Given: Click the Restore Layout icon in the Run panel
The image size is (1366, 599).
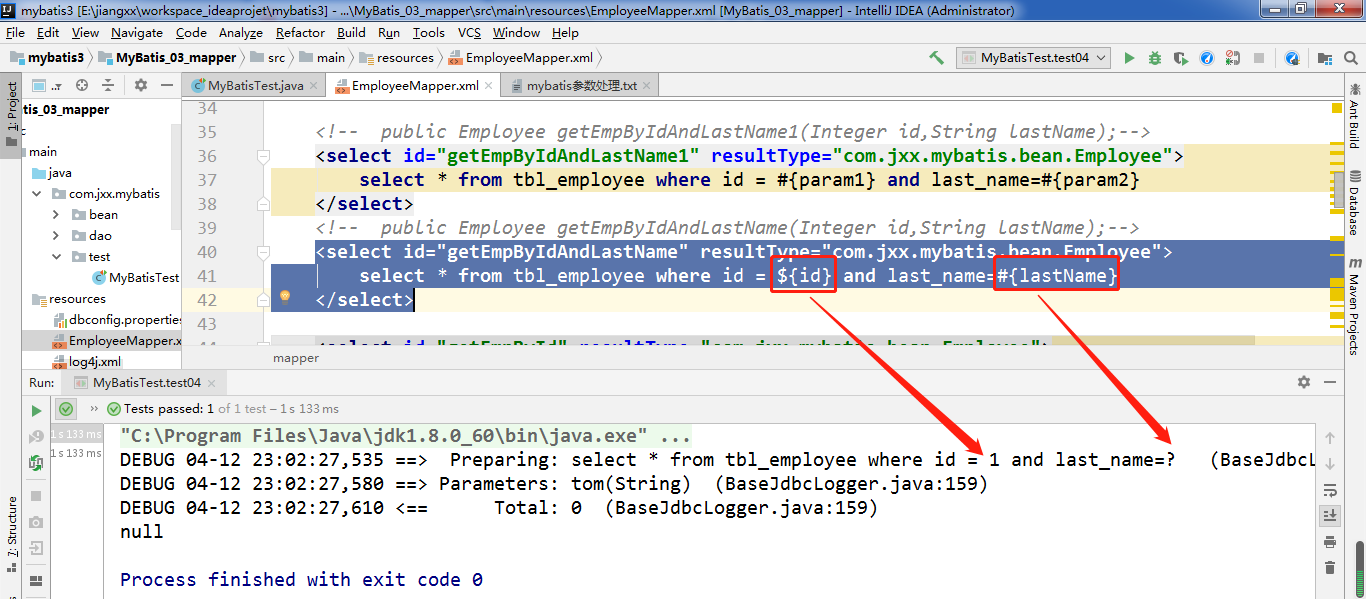Looking at the screenshot, I should tap(36, 579).
